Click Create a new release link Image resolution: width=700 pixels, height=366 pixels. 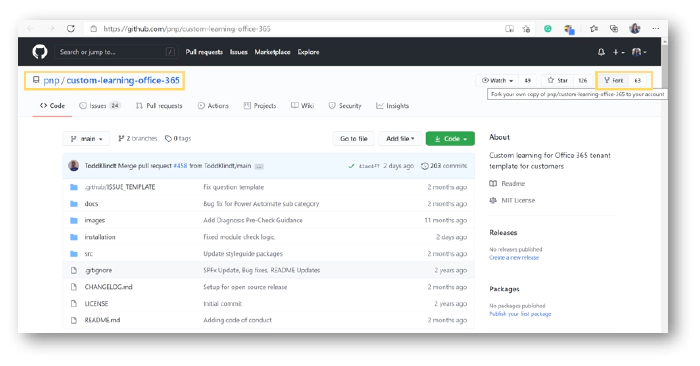[x=514, y=258]
